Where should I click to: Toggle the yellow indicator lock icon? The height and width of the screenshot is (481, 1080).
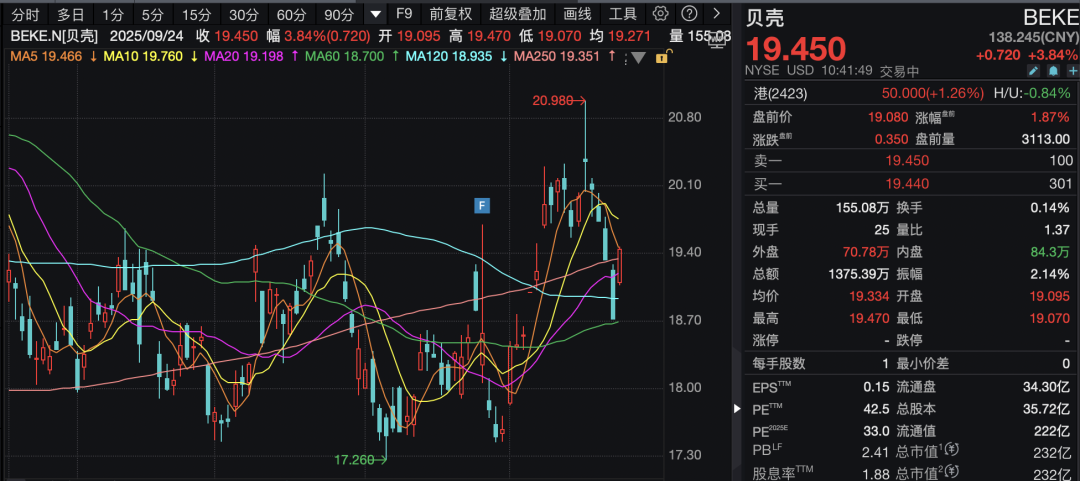tap(662, 58)
